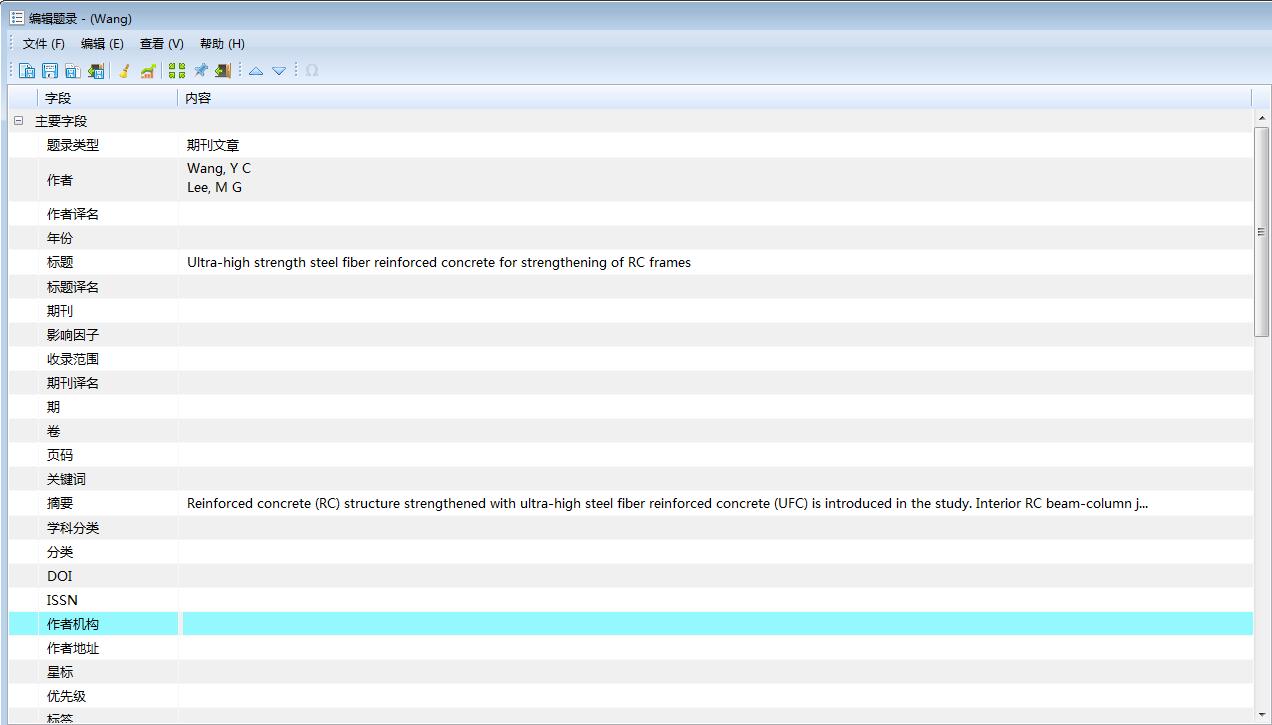Click the title text Ultra-high strength steel fiber

(x=439, y=263)
